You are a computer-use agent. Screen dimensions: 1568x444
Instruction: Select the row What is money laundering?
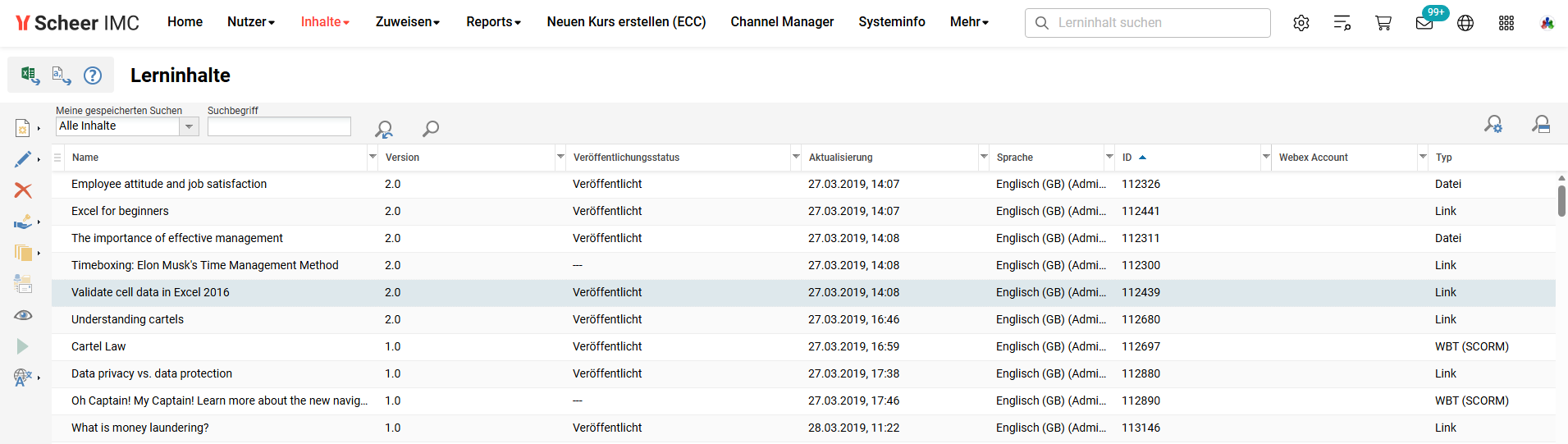coord(803,428)
